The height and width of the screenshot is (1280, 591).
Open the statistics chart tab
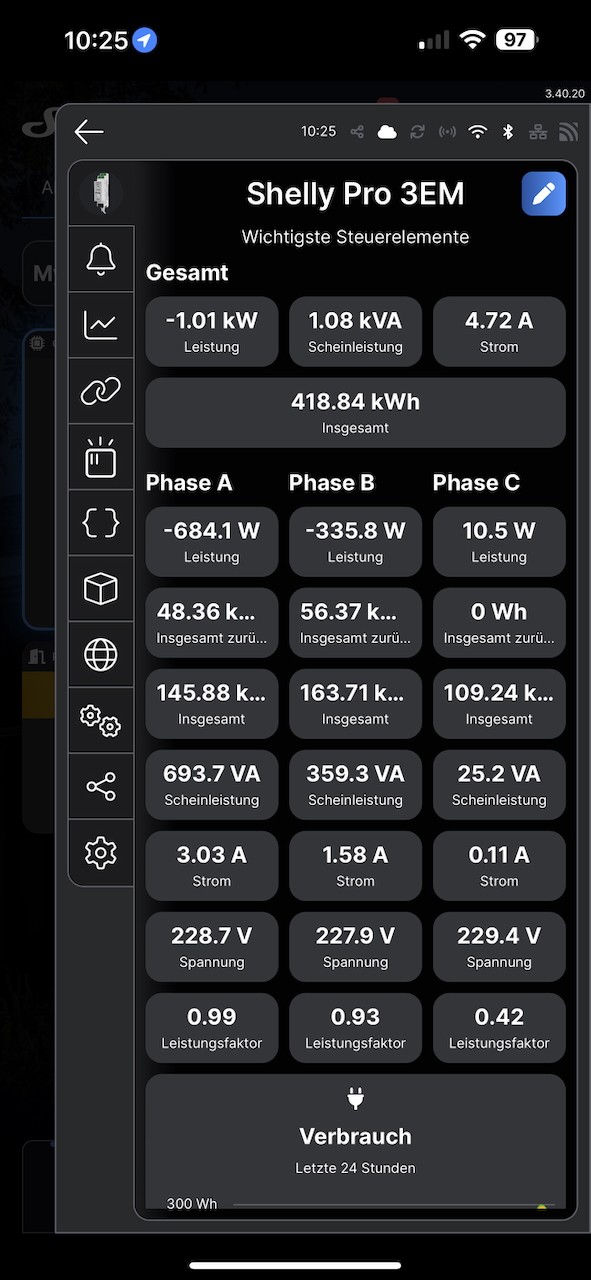[101, 325]
